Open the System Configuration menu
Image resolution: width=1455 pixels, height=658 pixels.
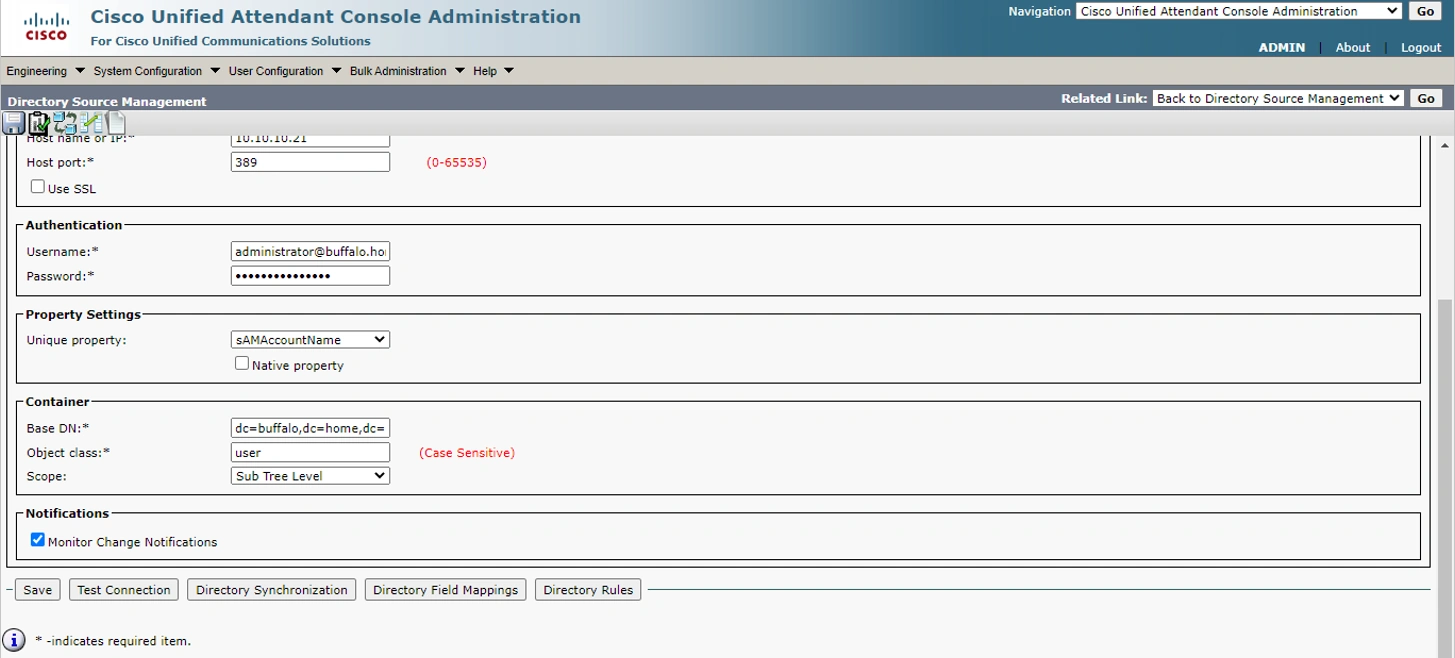click(x=156, y=71)
